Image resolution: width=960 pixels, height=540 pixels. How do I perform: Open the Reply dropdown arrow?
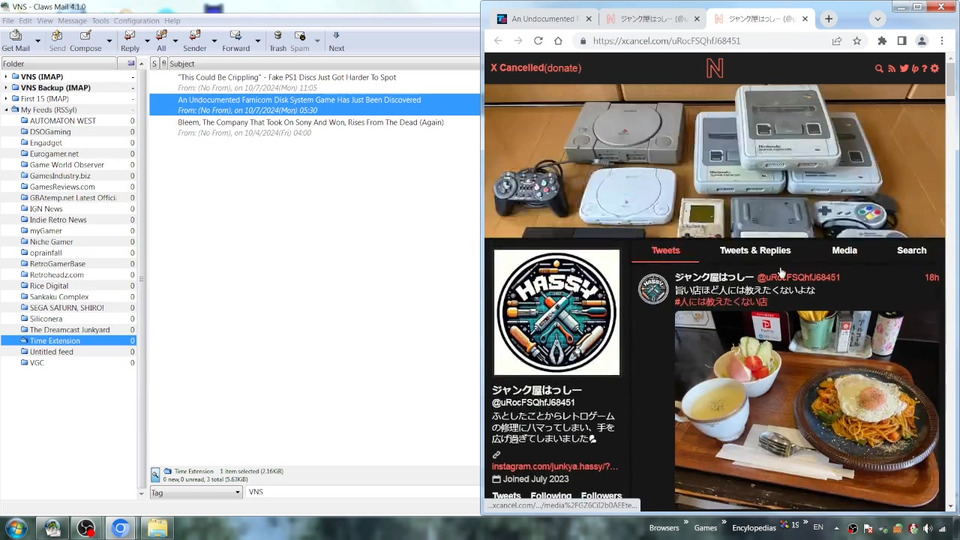point(147,41)
